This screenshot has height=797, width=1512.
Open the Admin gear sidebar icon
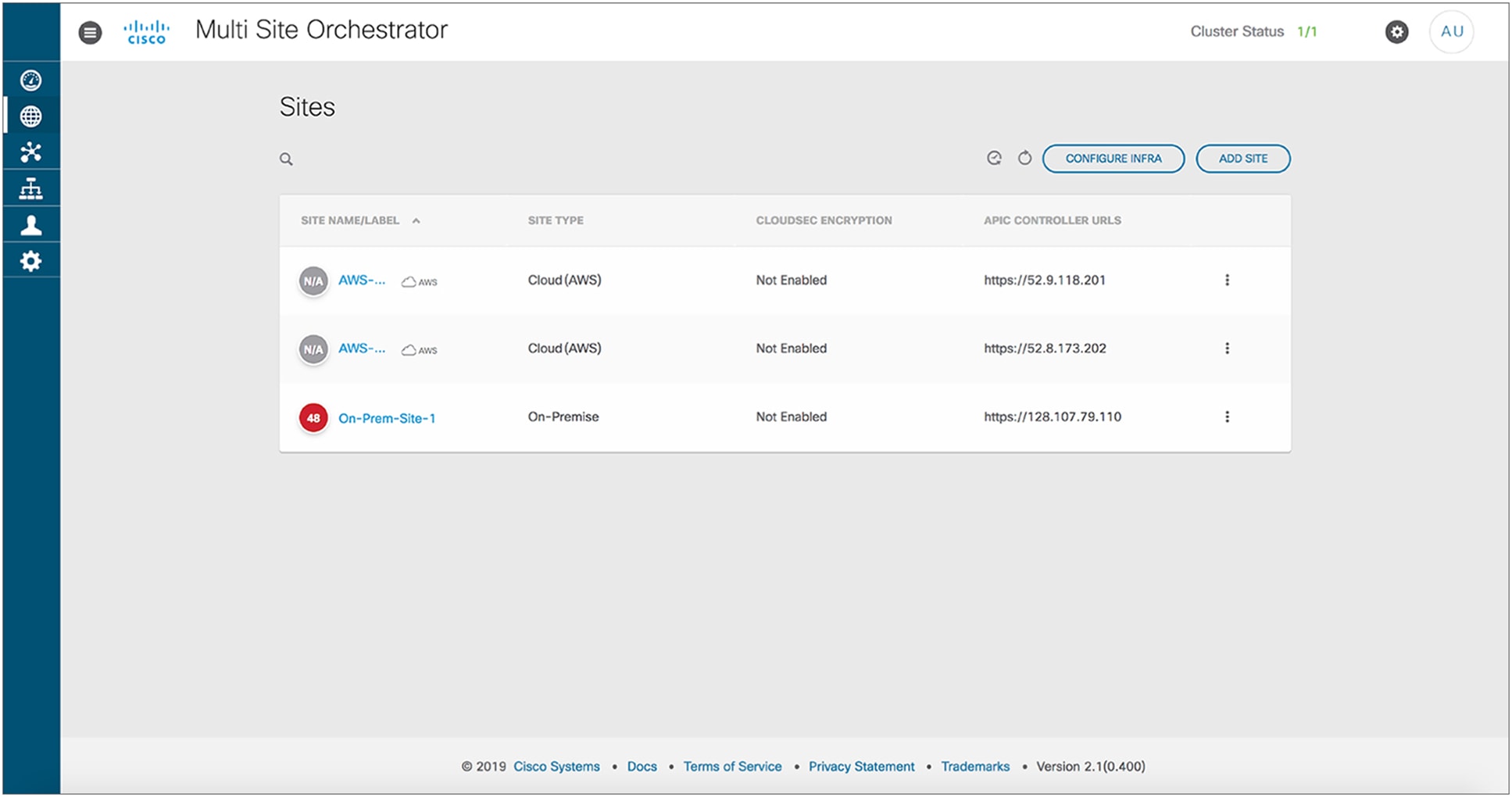tap(31, 261)
